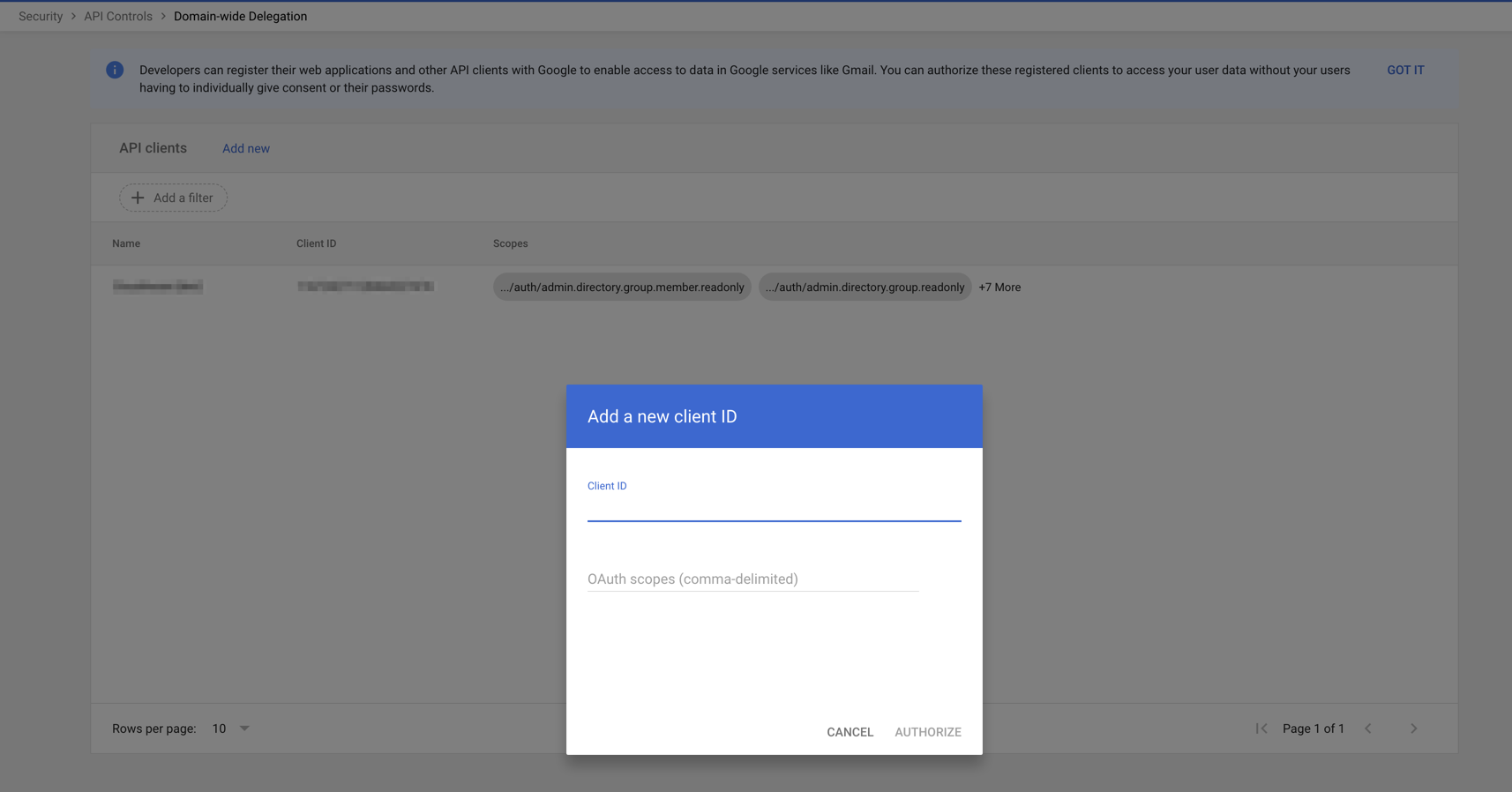Go to next page chevron

1413,728
